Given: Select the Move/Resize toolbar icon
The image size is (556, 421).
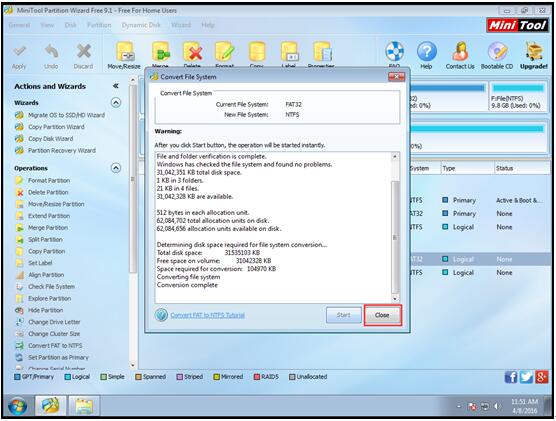Looking at the screenshot, I should tap(125, 52).
